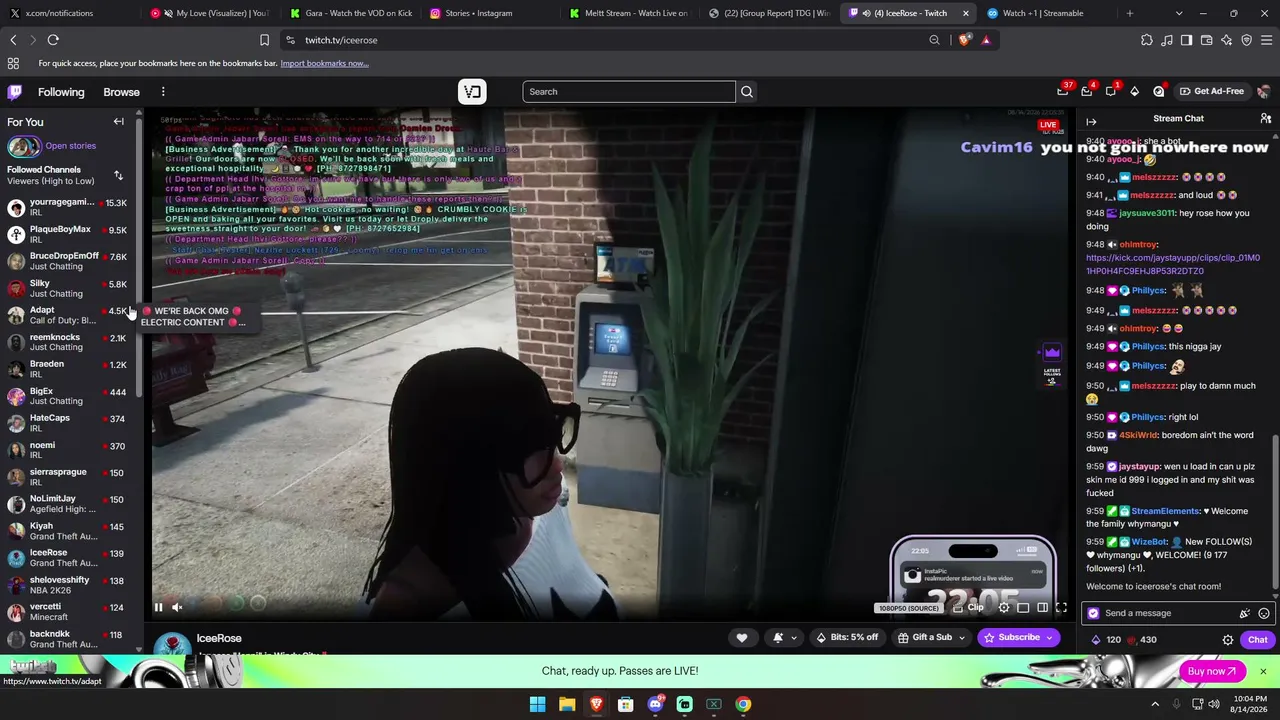The height and width of the screenshot is (720, 1280).
Task: Open the Bits diamond icon in top nav
Action: [x=1135, y=92]
